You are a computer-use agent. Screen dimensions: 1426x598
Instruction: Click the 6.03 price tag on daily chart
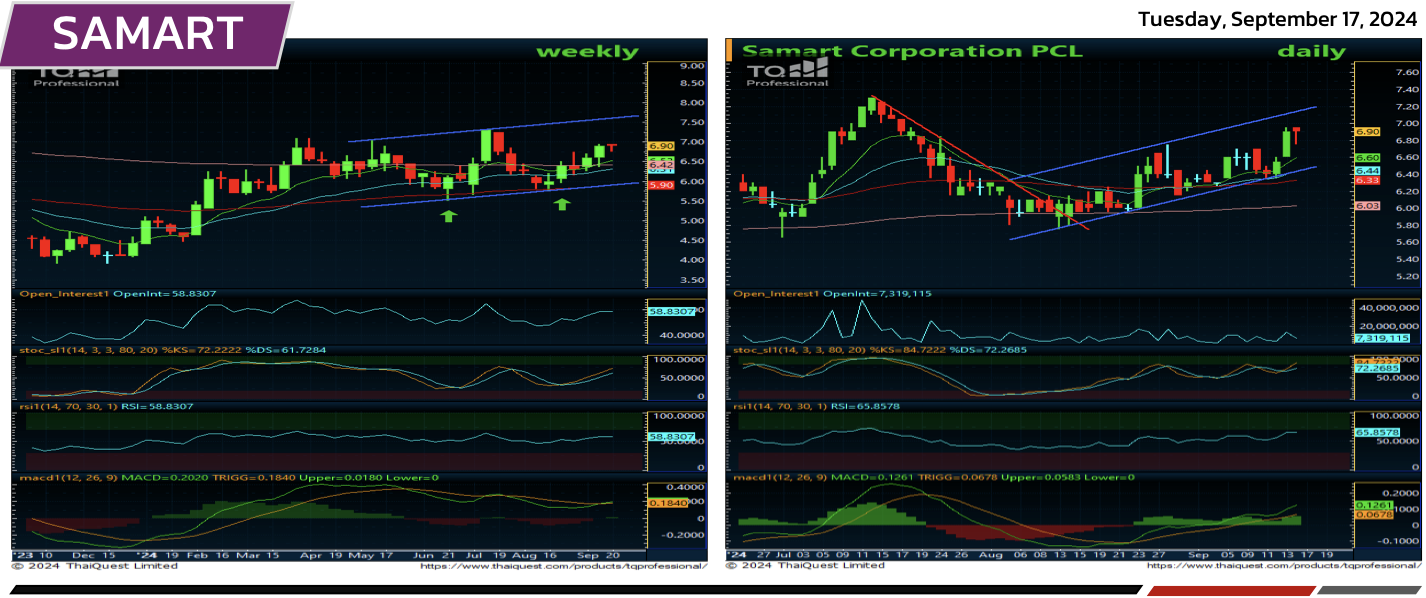click(1367, 206)
